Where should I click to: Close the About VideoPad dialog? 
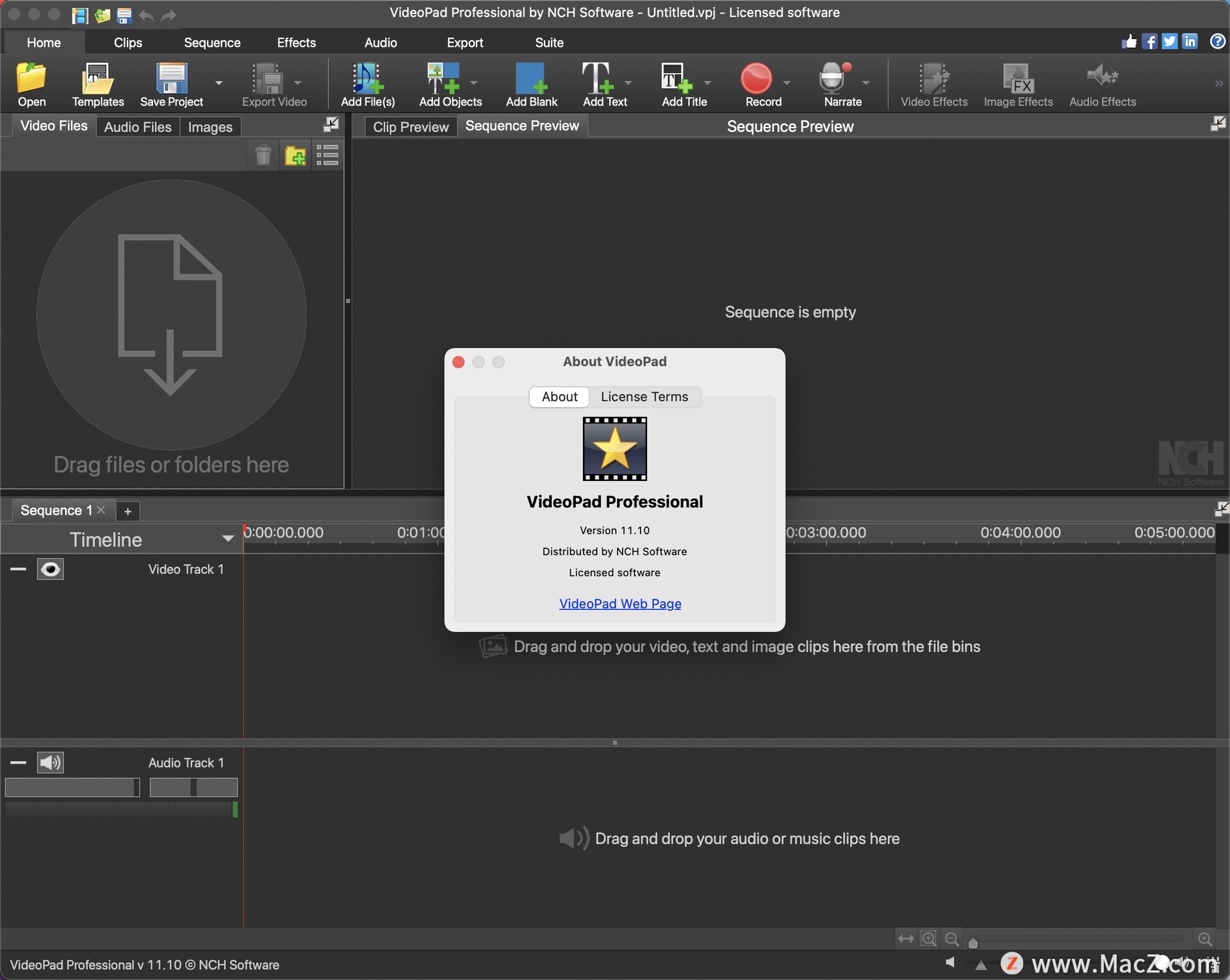(459, 362)
